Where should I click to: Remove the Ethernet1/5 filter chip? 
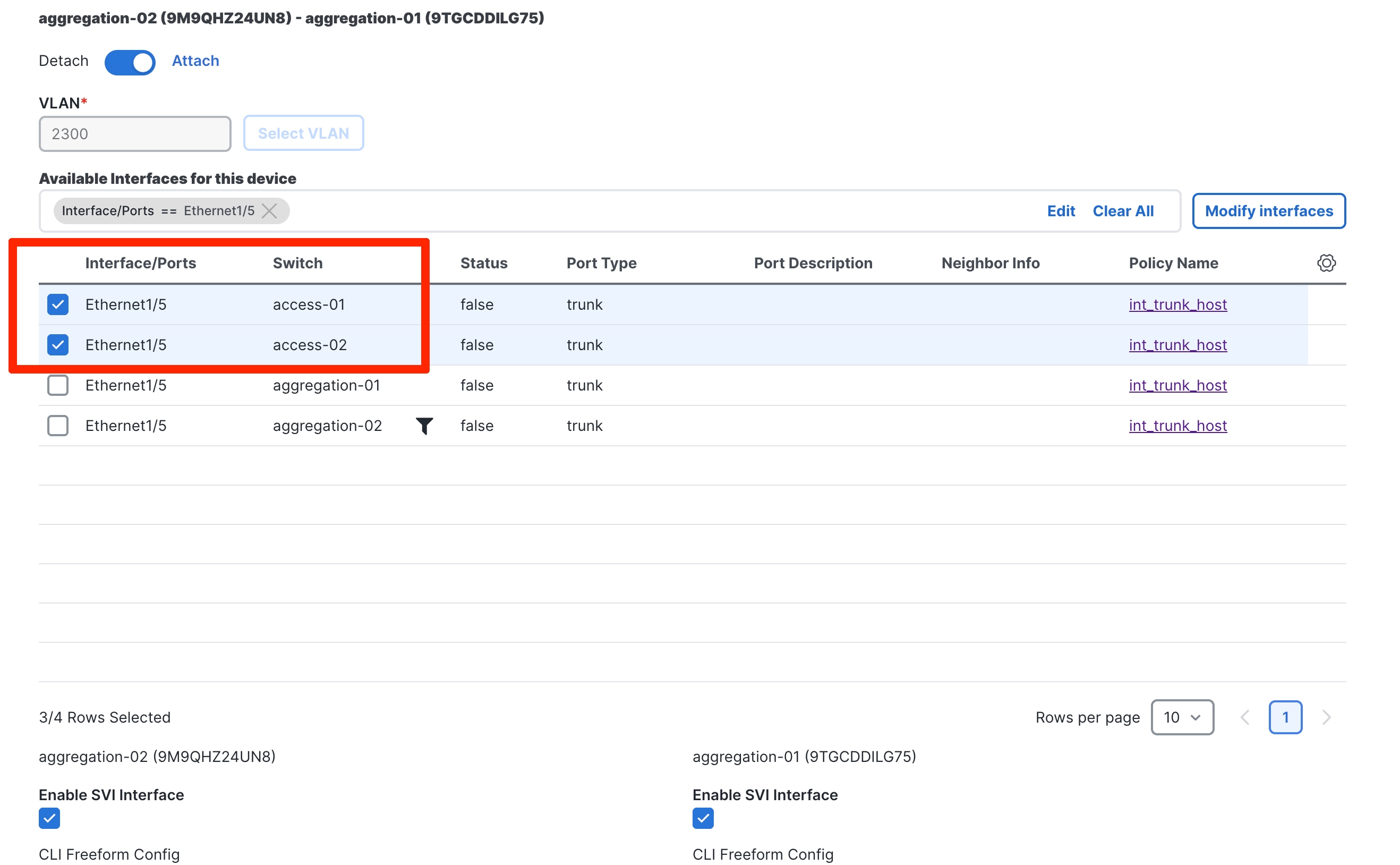click(x=269, y=210)
